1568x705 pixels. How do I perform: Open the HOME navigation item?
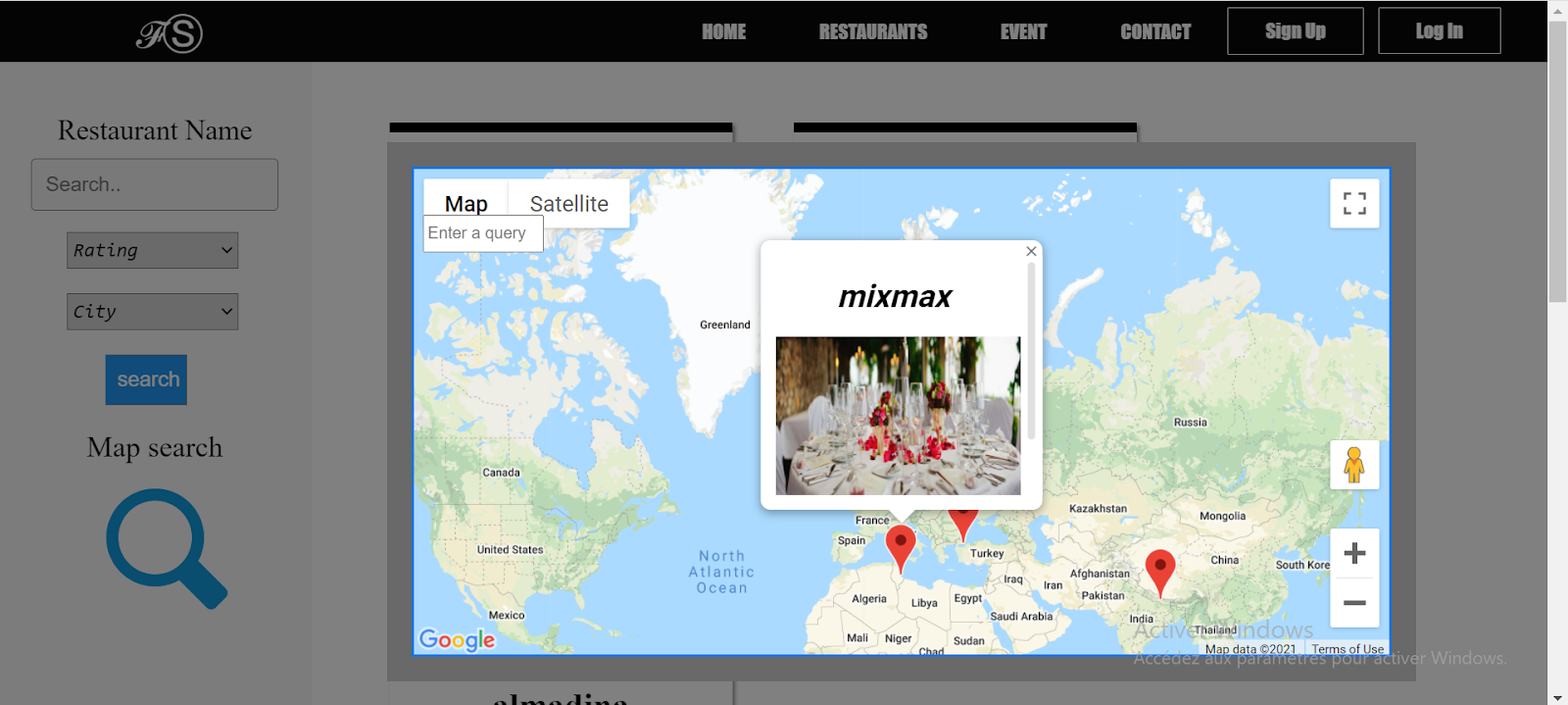click(x=724, y=32)
